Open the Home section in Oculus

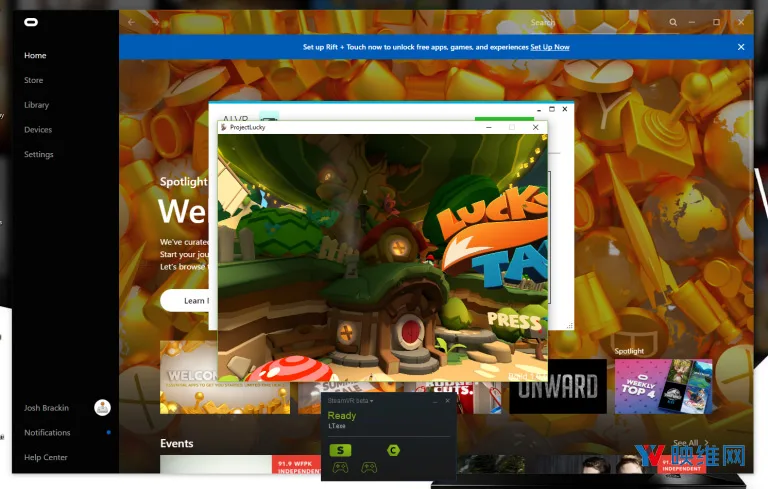coord(35,55)
